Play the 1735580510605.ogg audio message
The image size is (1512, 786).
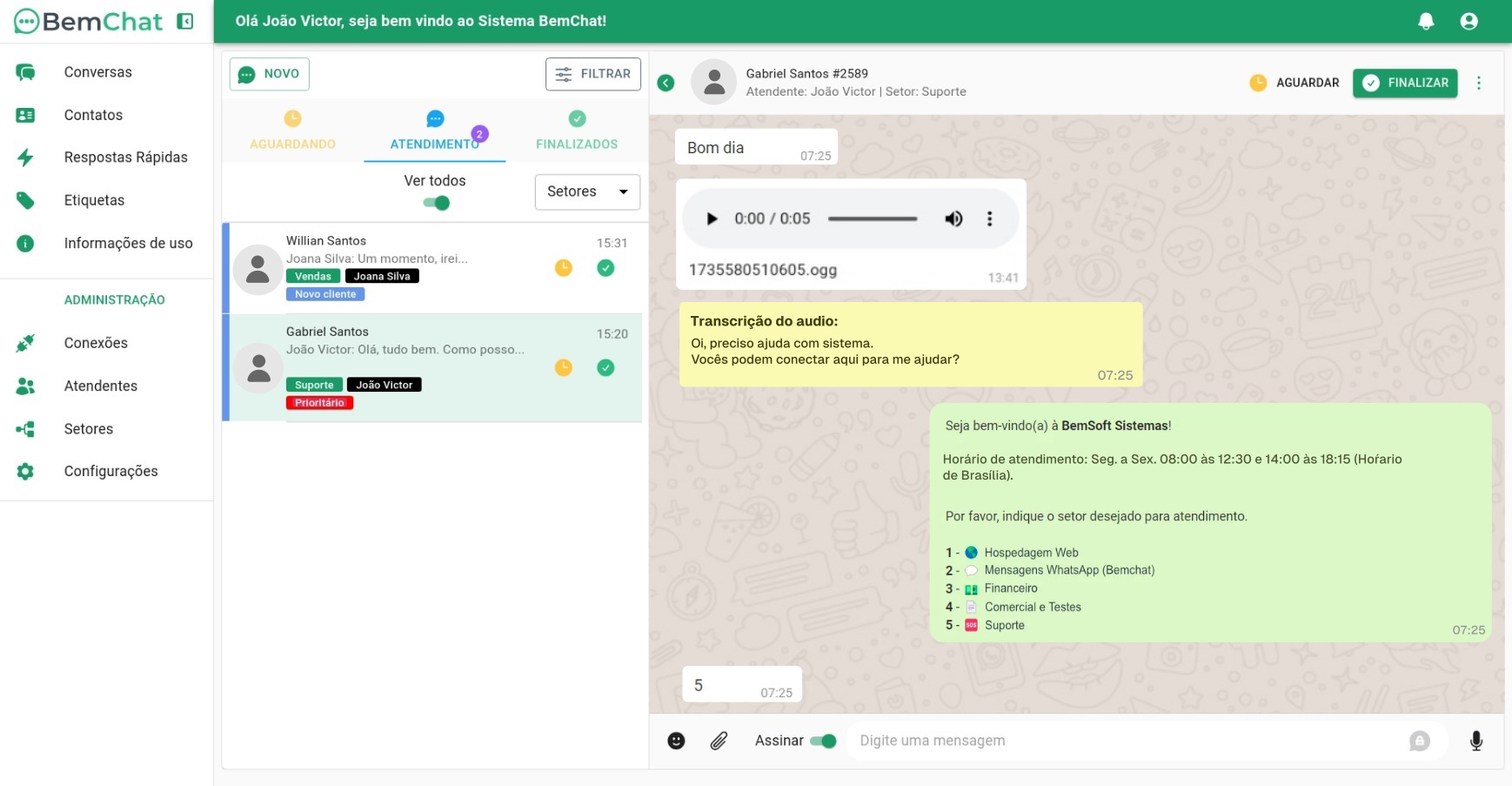[x=713, y=218]
